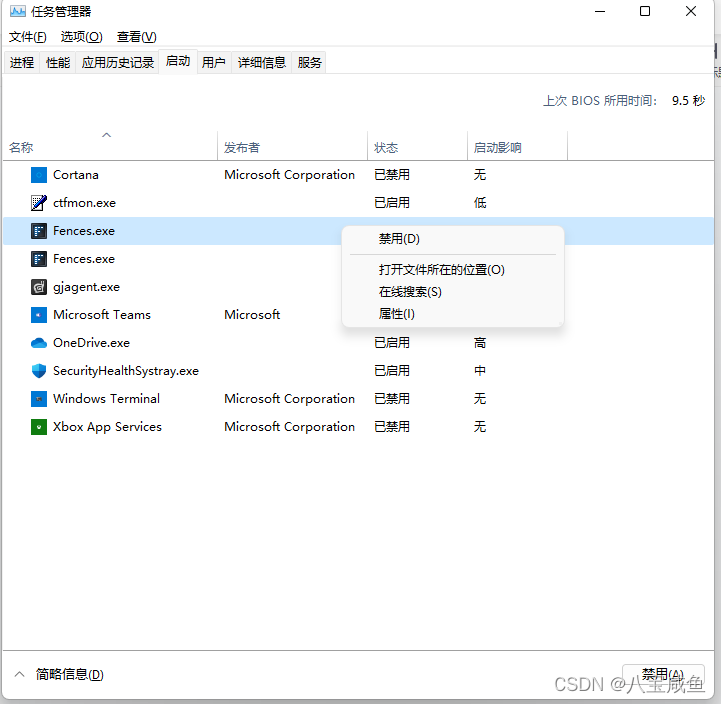Switch to the 详细信息 tab

(262, 63)
